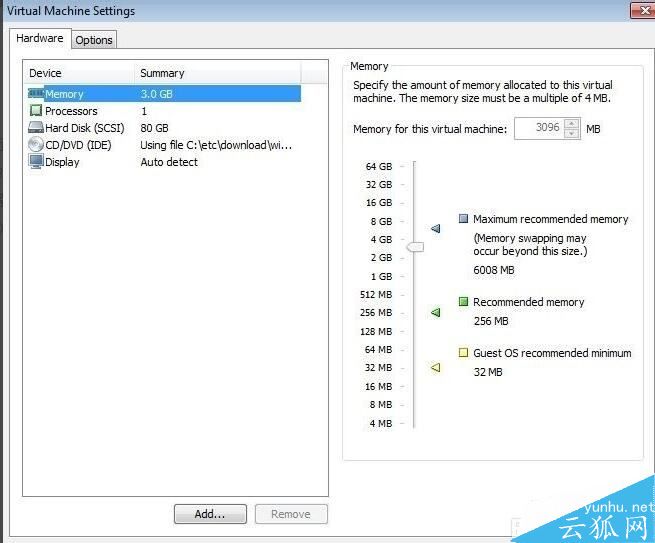Switch to the Hardware tab

(40, 38)
